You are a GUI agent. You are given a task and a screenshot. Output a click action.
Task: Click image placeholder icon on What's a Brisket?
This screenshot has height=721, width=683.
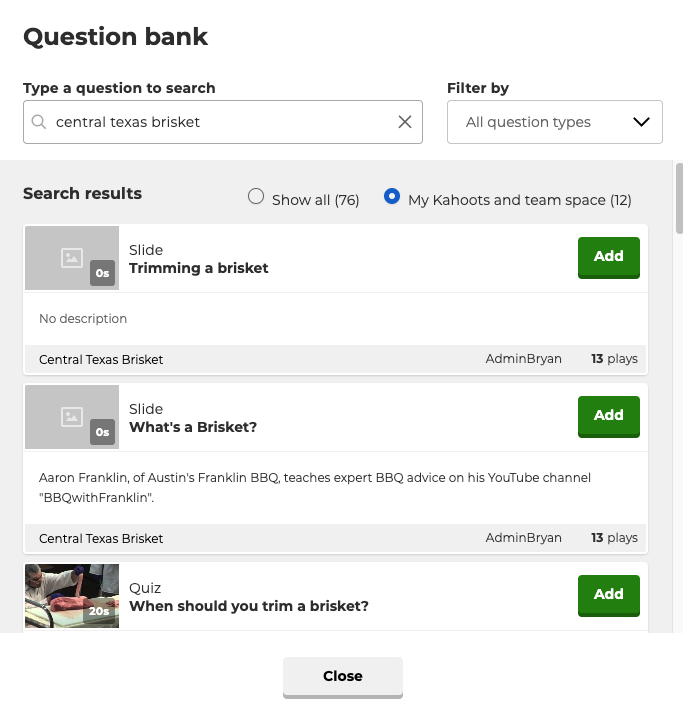pos(72,417)
